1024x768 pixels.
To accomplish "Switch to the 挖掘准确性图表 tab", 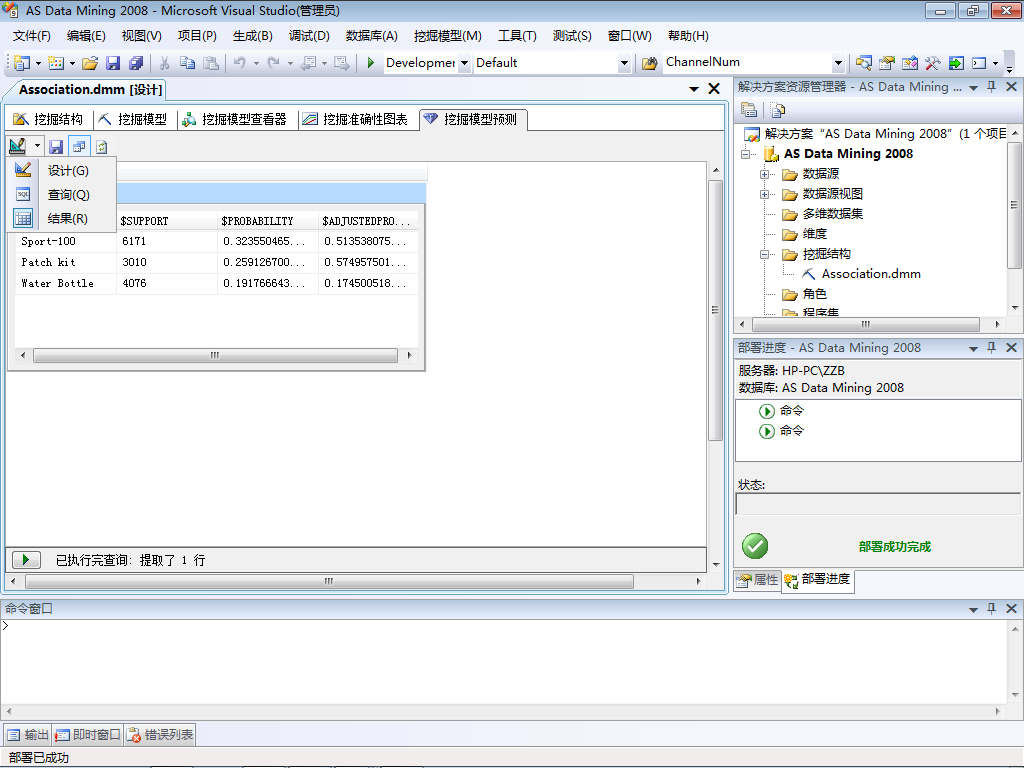I will (356, 119).
